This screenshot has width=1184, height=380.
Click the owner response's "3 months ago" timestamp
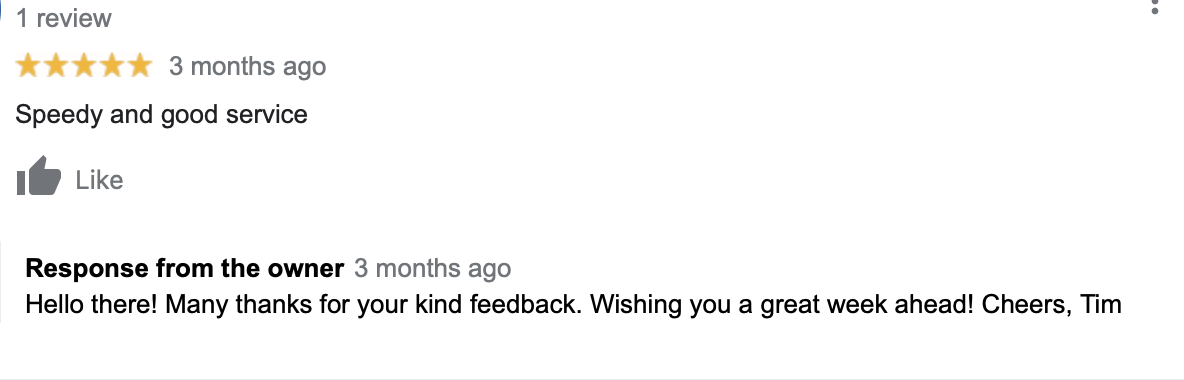pos(433,268)
